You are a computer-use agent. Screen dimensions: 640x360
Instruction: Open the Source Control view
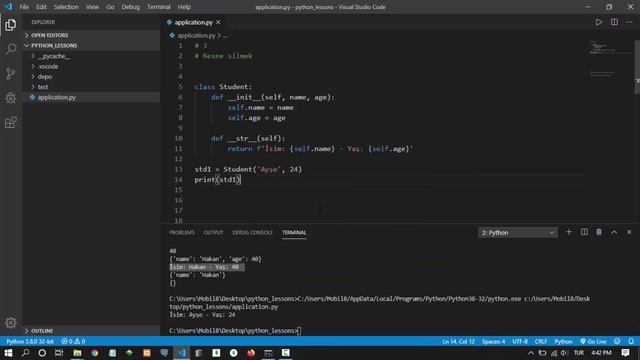tap(11, 73)
